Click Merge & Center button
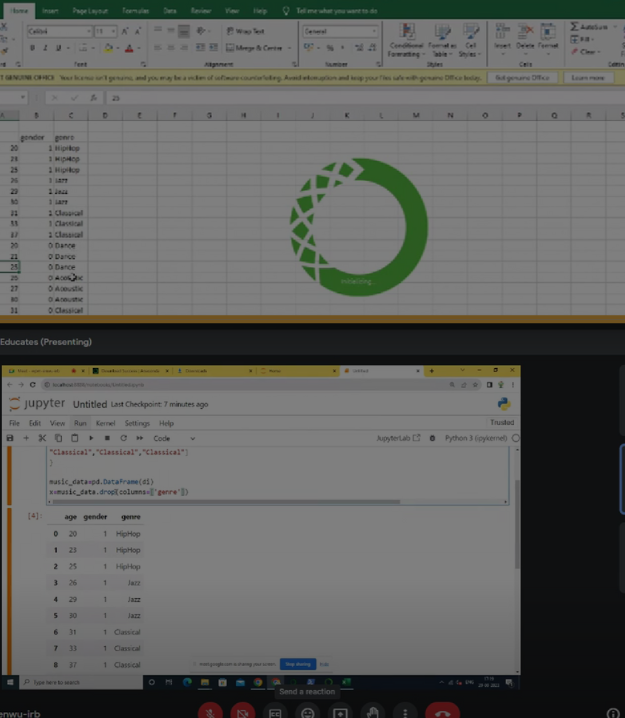The width and height of the screenshot is (625, 718). click(x=254, y=48)
